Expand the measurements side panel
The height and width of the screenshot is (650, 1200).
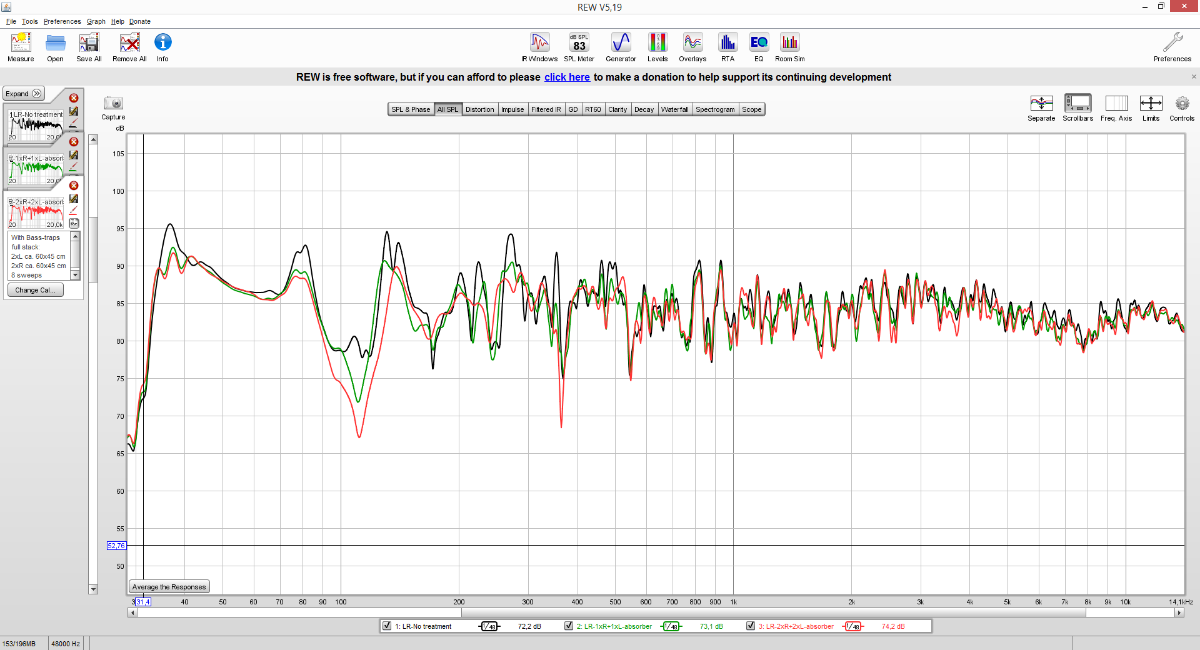tap(24, 93)
